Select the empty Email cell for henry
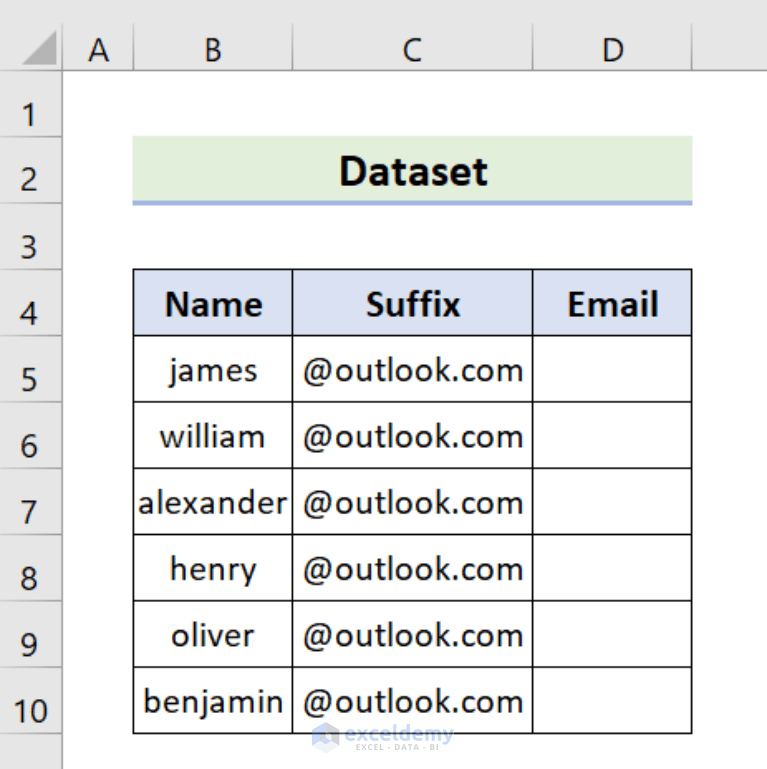This screenshot has width=767, height=769. point(613,567)
